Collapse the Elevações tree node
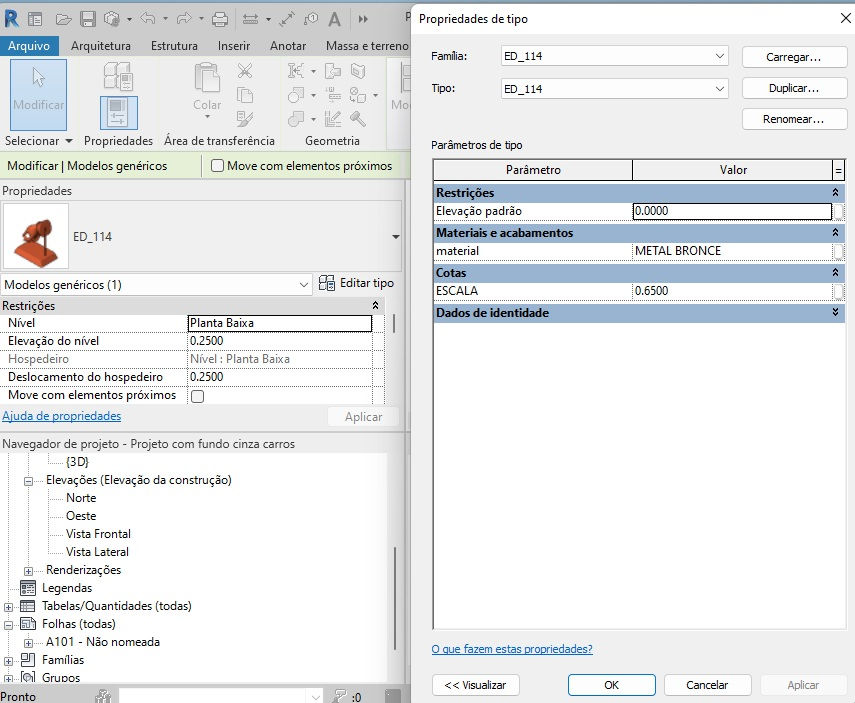Image resolution: width=855 pixels, height=703 pixels. point(28,481)
